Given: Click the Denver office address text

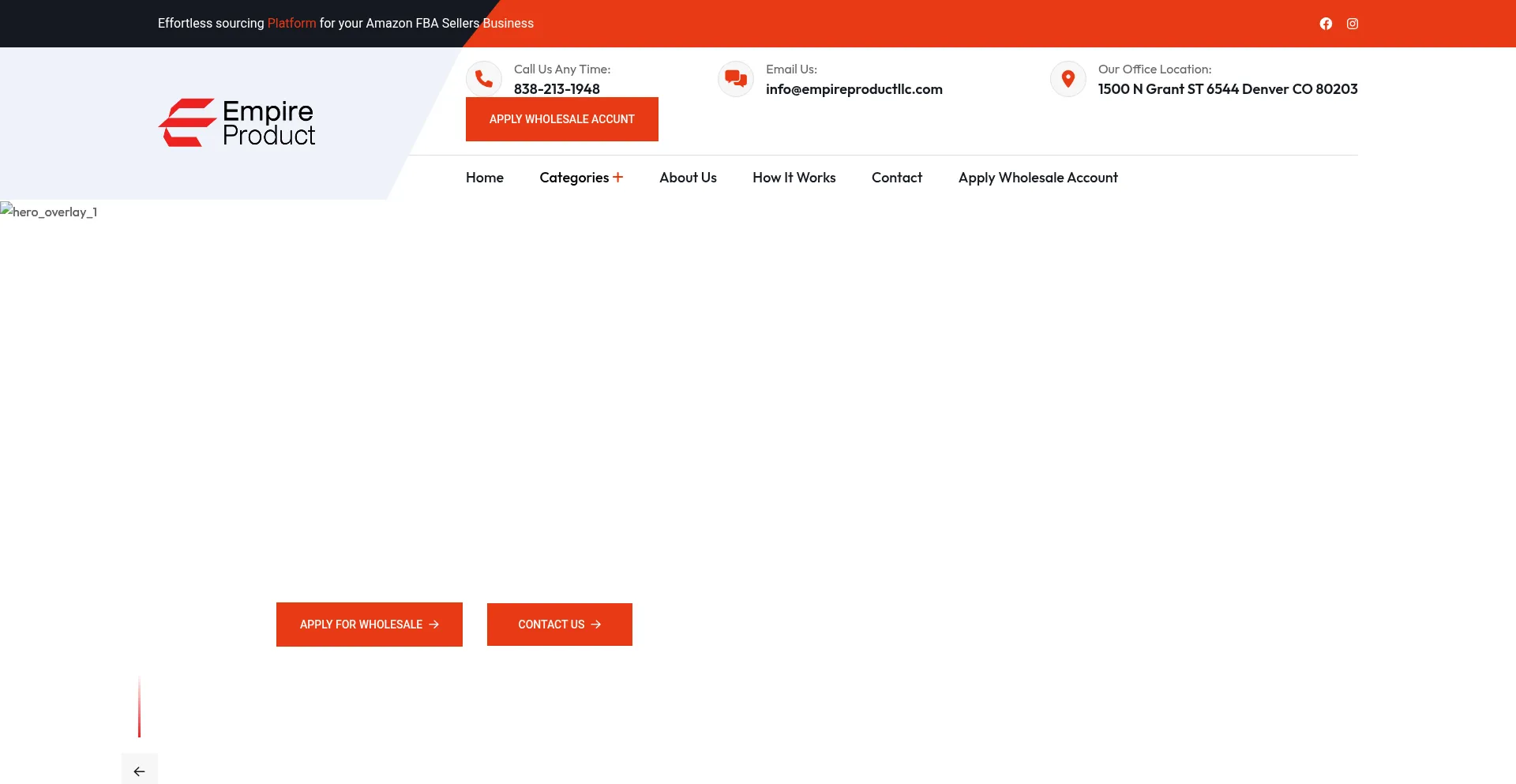Looking at the screenshot, I should pos(1227,89).
